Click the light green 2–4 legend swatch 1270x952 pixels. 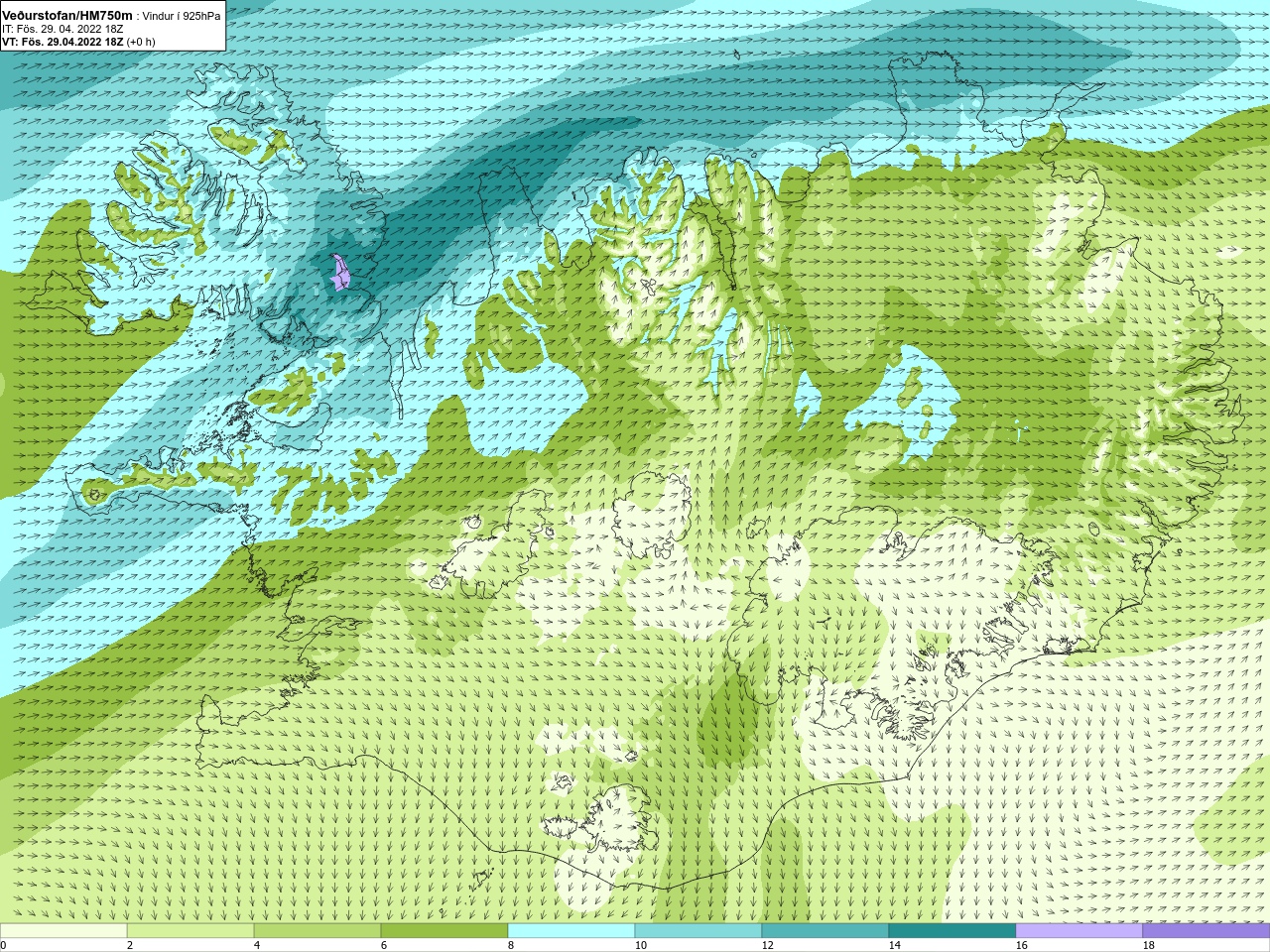(x=190, y=931)
